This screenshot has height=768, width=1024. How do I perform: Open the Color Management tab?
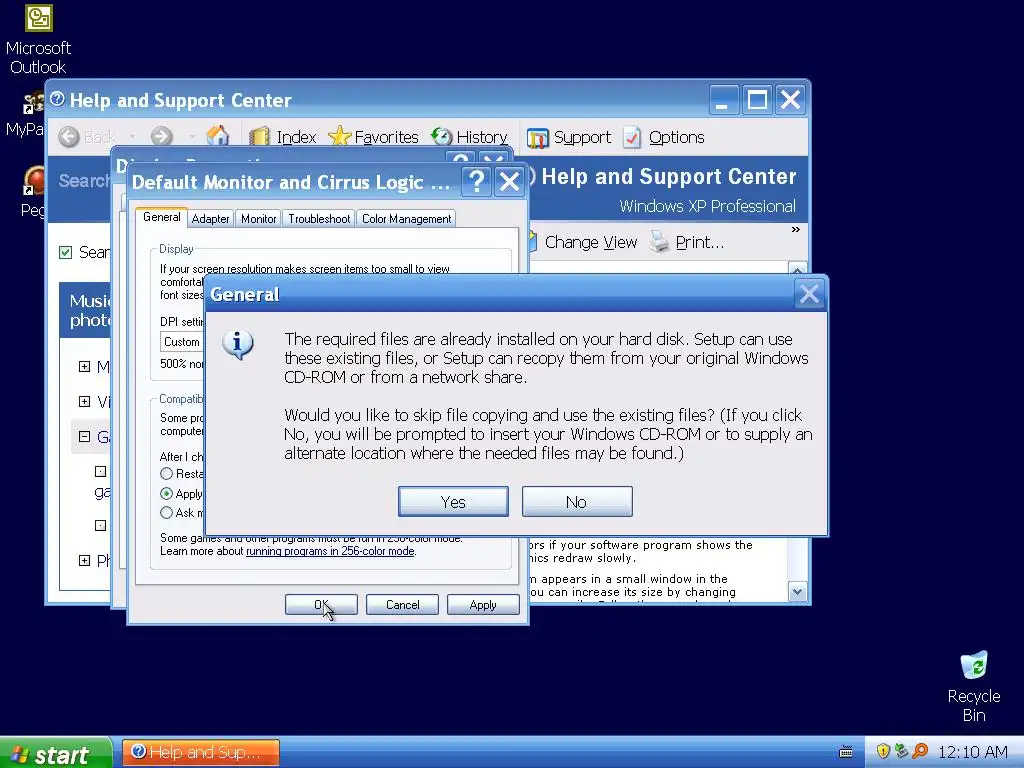point(406,219)
